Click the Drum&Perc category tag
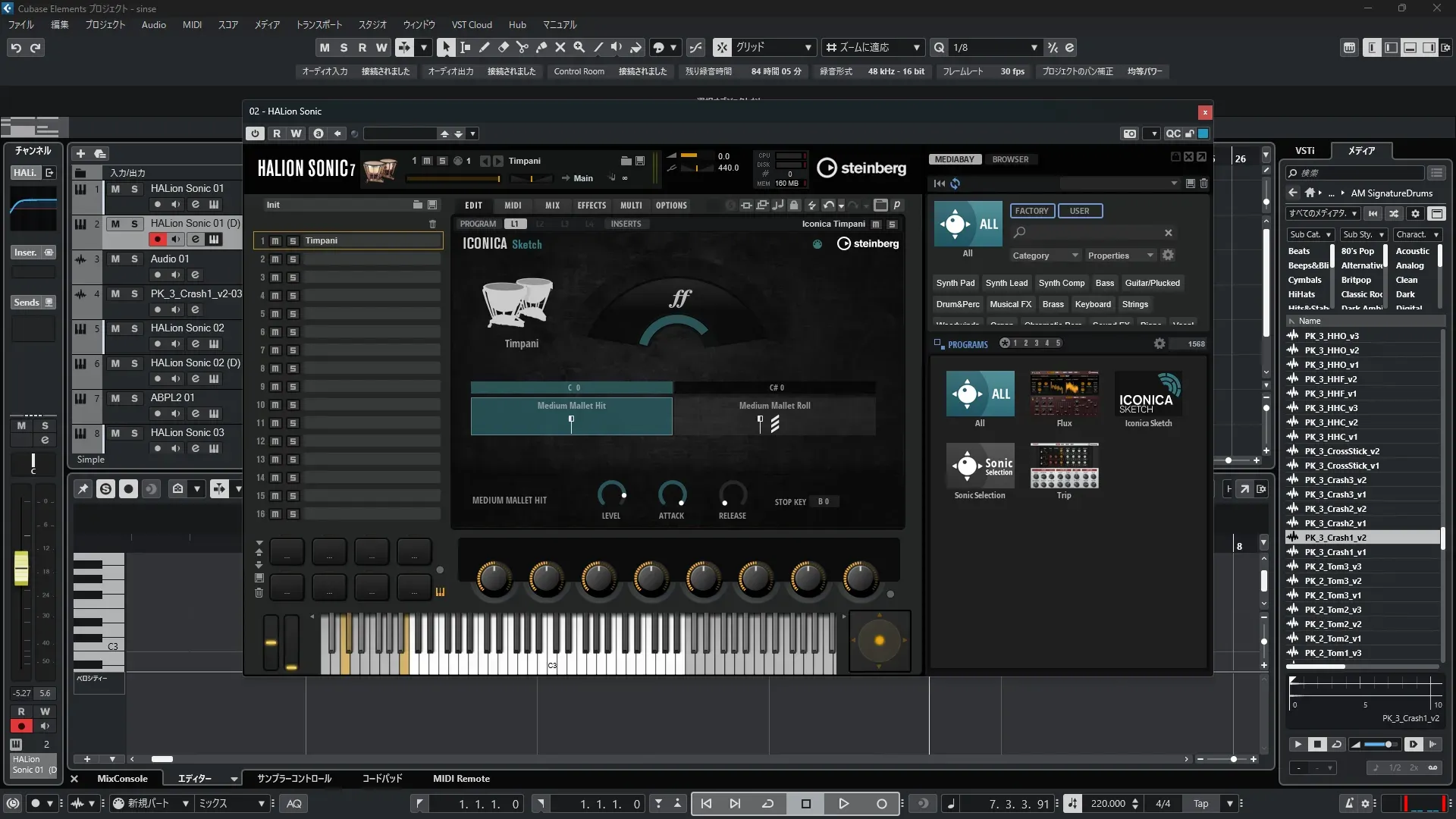Image resolution: width=1456 pixels, height=819 pixels. click(957, 304)
